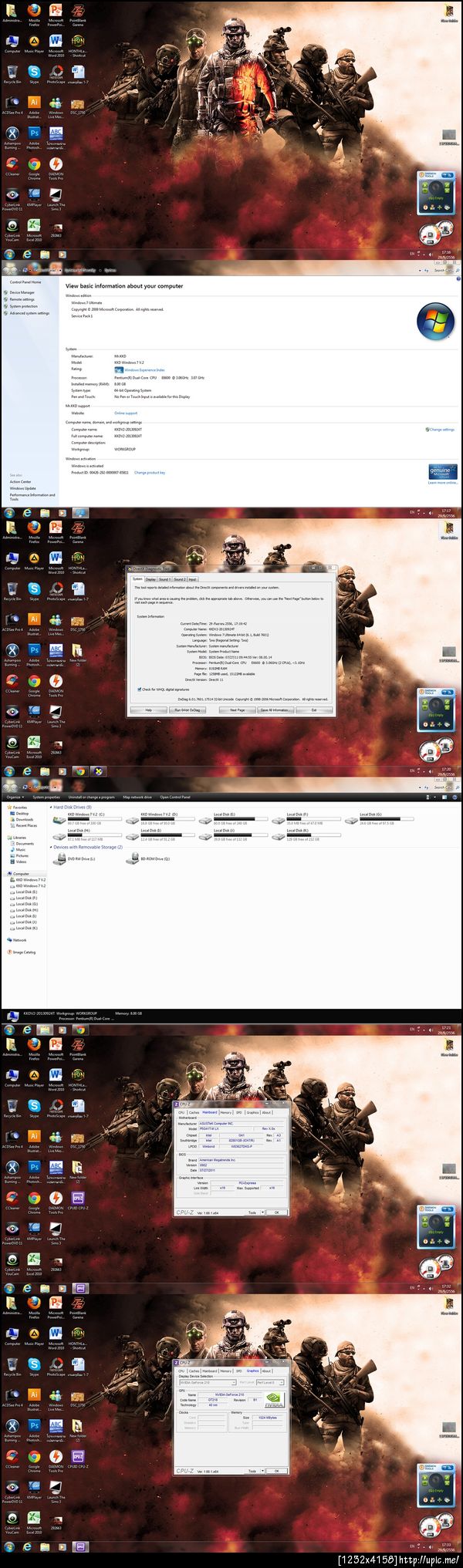
Task: Click Learn more online link
Action: click(x=443, y=483)
